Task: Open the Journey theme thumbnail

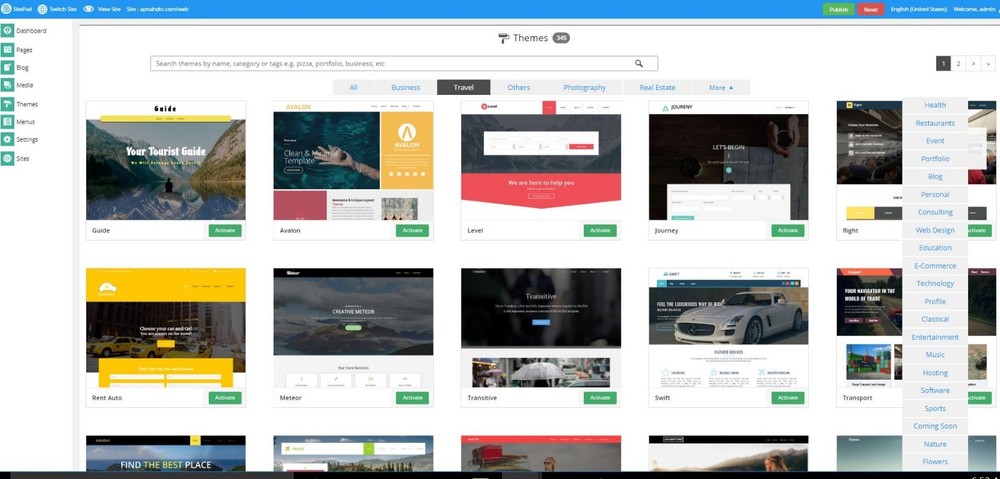Action: click(728, 160)
